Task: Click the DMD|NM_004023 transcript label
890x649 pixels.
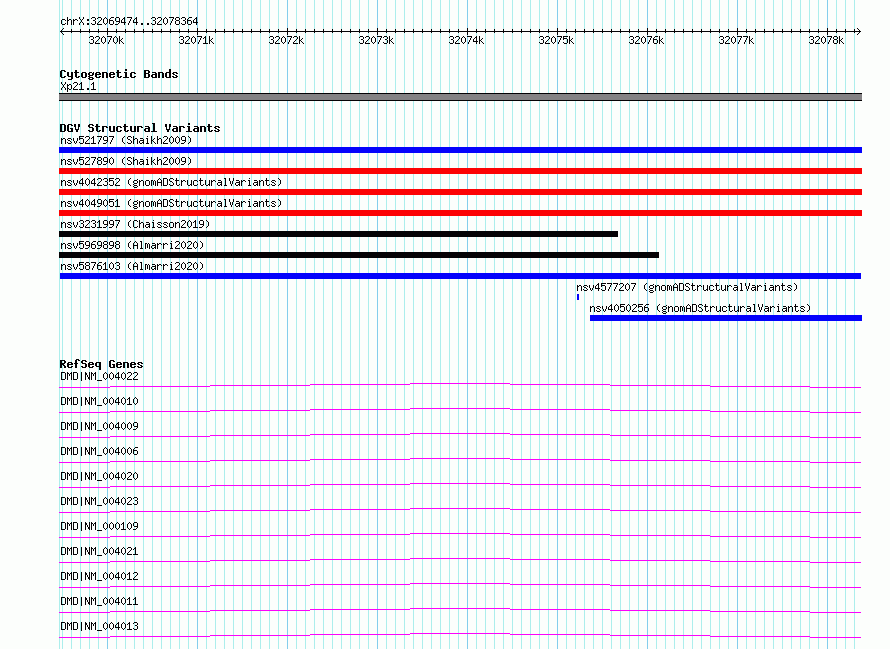Action: 99,501
